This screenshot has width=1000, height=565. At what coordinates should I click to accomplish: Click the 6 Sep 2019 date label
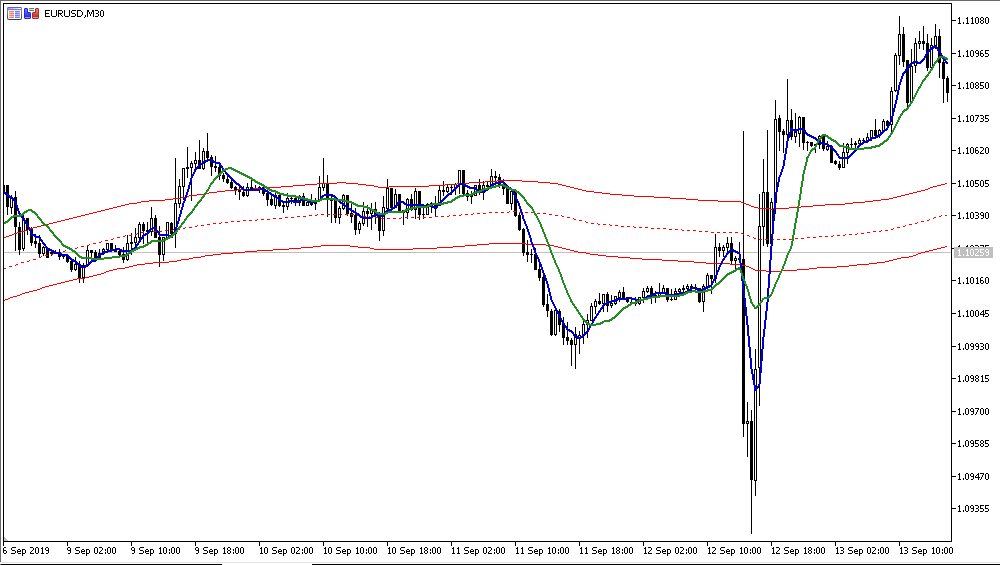click(x=26, y=550)
